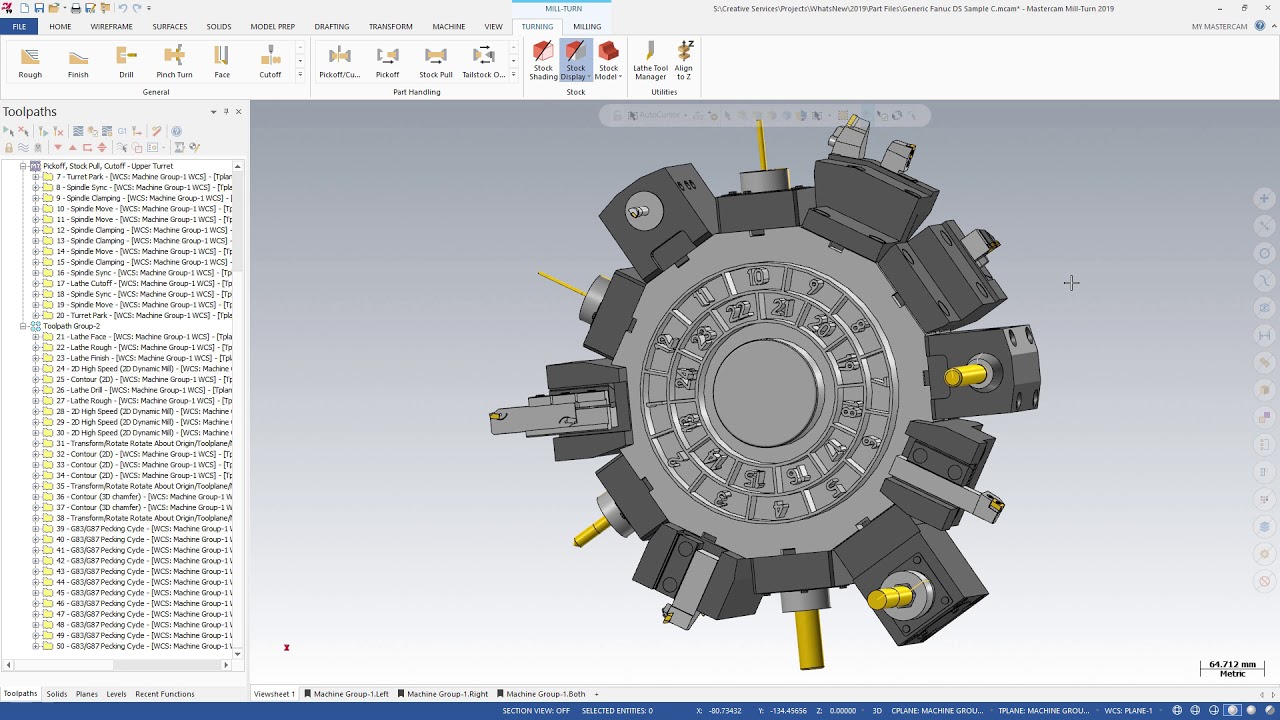1280x720 pixels.
Task: Expand the General gallery more arrow
Action: coord(300,75)
